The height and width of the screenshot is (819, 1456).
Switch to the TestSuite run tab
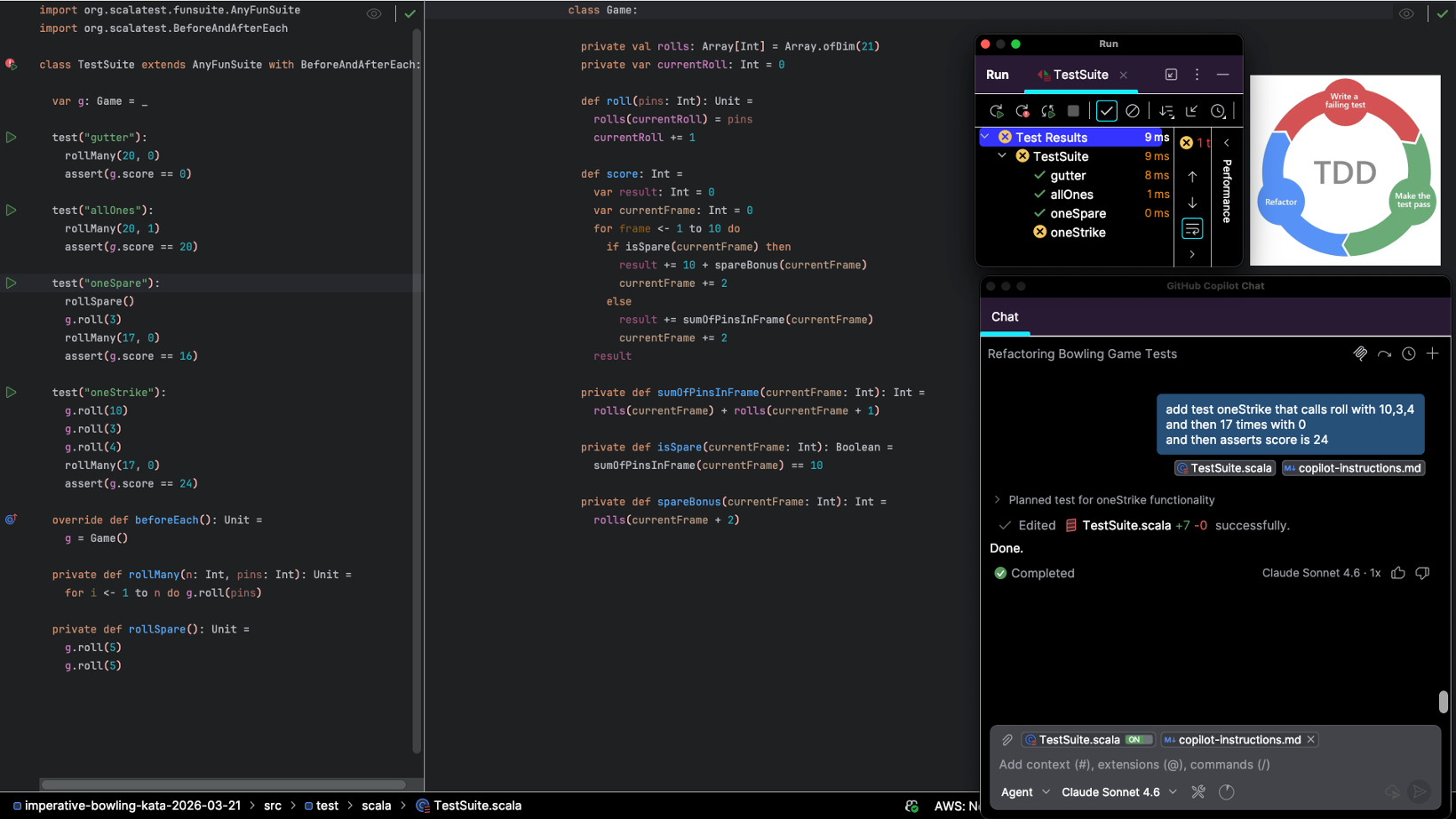[1079, 75]
